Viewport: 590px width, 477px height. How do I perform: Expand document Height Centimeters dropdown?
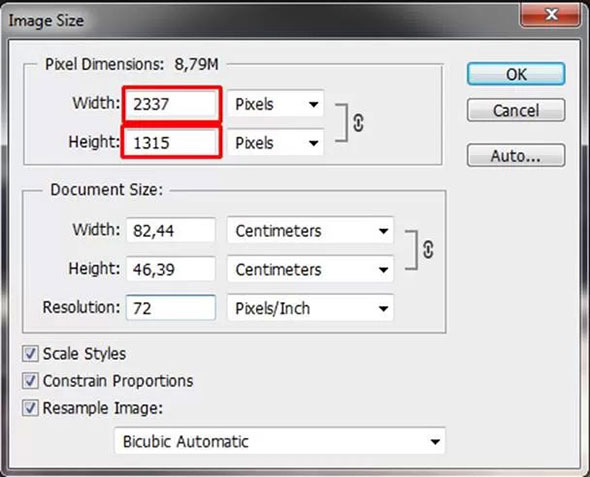310,270
